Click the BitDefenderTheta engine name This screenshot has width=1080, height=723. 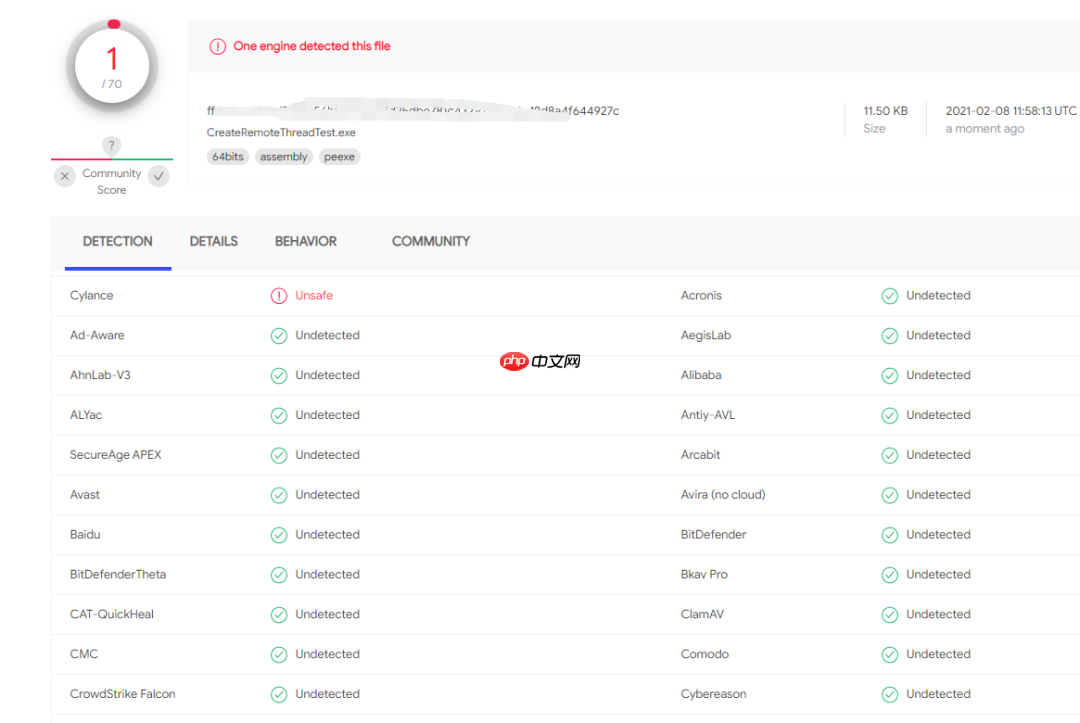pyautogui.click(x=118, y=574)
